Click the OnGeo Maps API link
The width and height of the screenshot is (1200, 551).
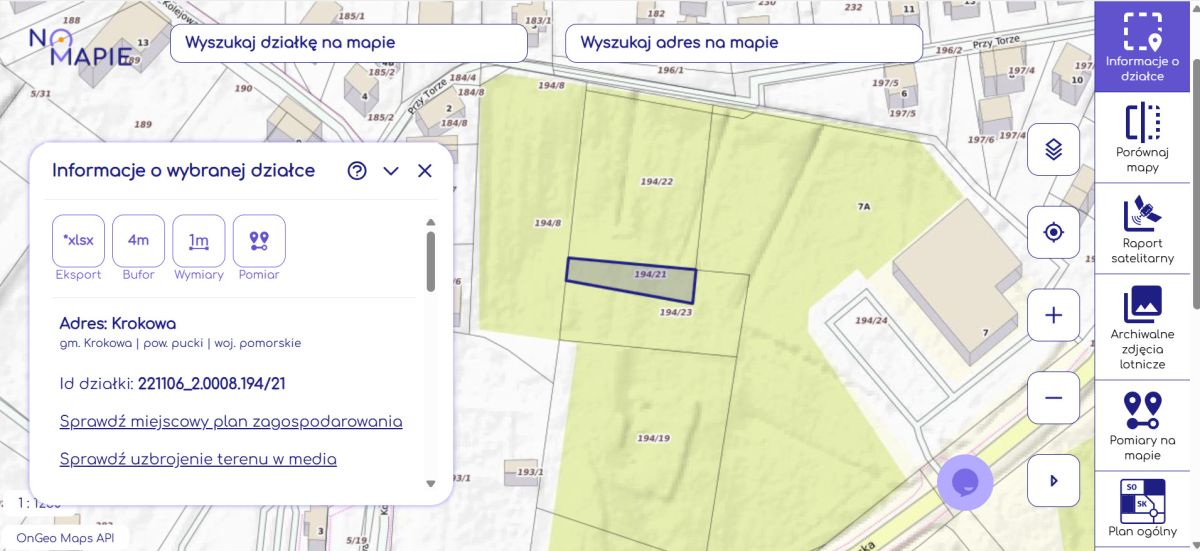pyautogui.click(x=66, y=537)
